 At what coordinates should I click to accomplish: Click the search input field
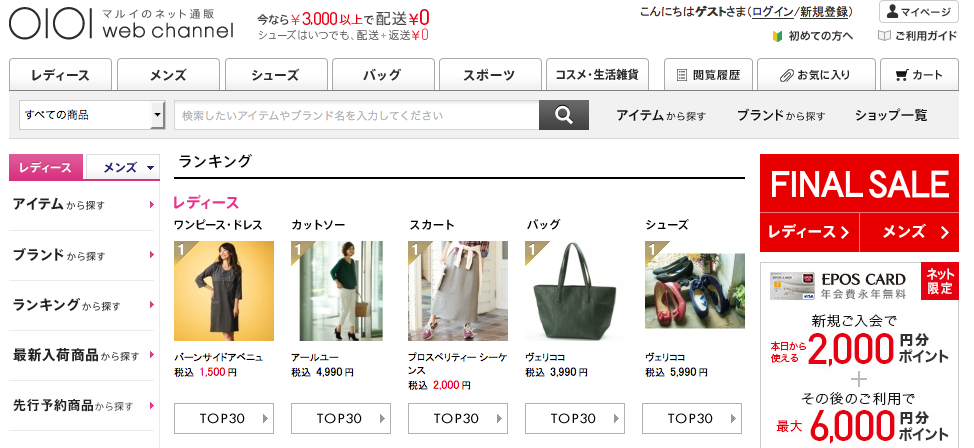click(357, 115)
